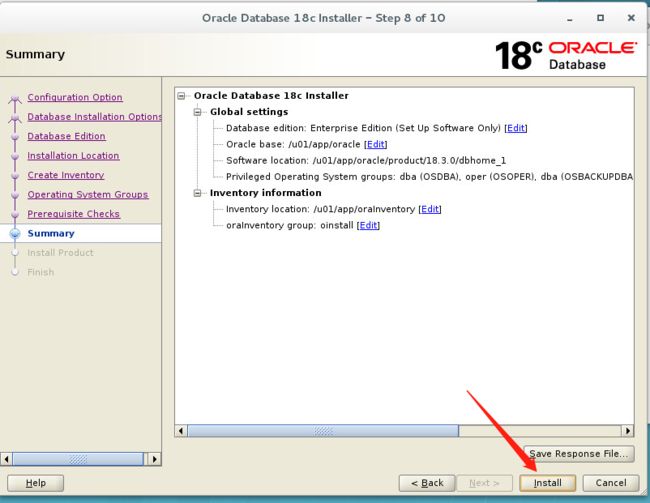Return to Operating System Groups step
This screenshot has width=650, height=503.
click(x=88, y=195)
